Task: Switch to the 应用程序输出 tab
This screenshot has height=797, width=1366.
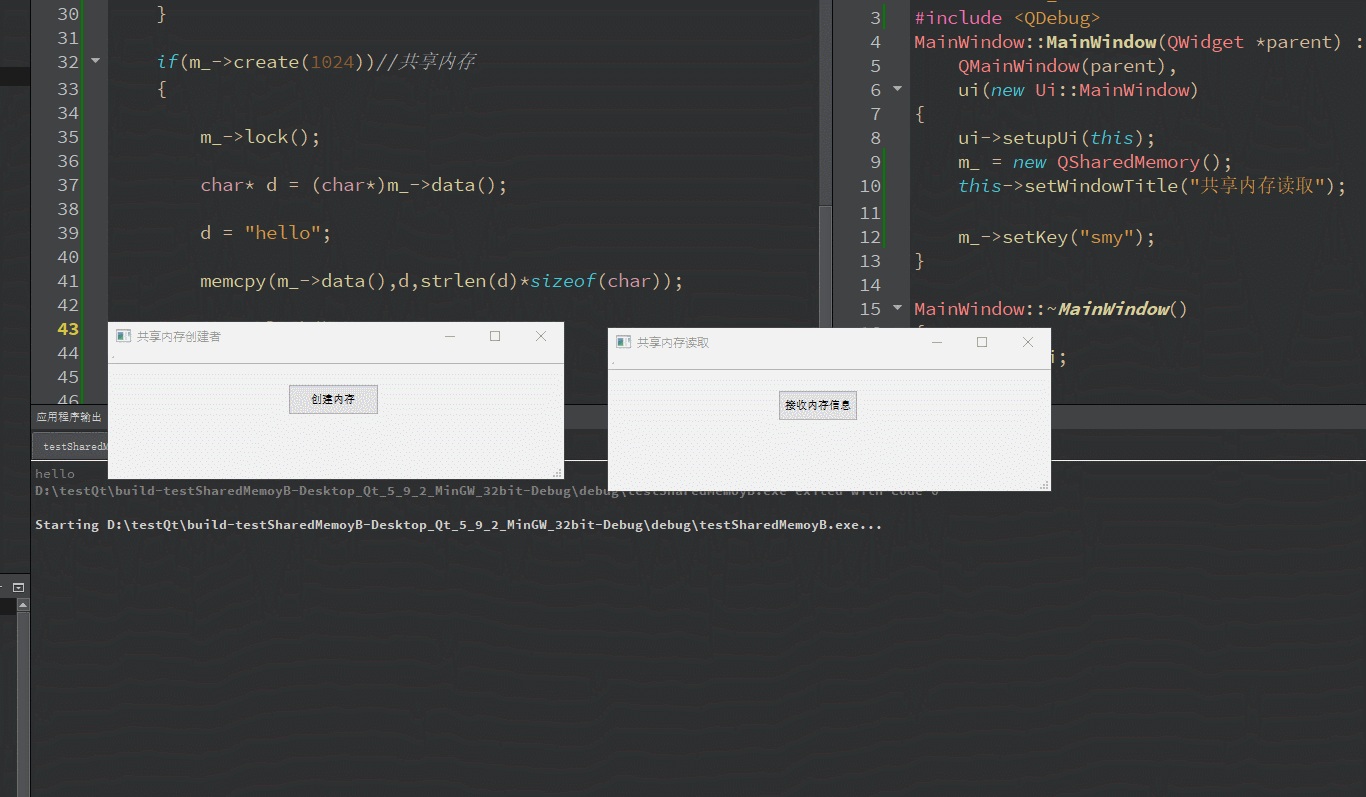Action: (69, 416)
